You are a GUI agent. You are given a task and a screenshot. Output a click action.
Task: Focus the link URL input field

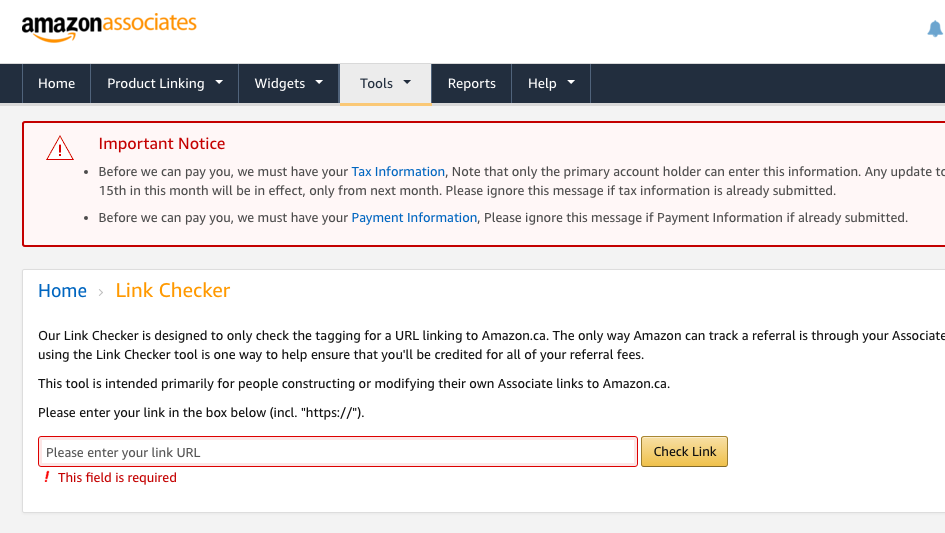point(338,452)
